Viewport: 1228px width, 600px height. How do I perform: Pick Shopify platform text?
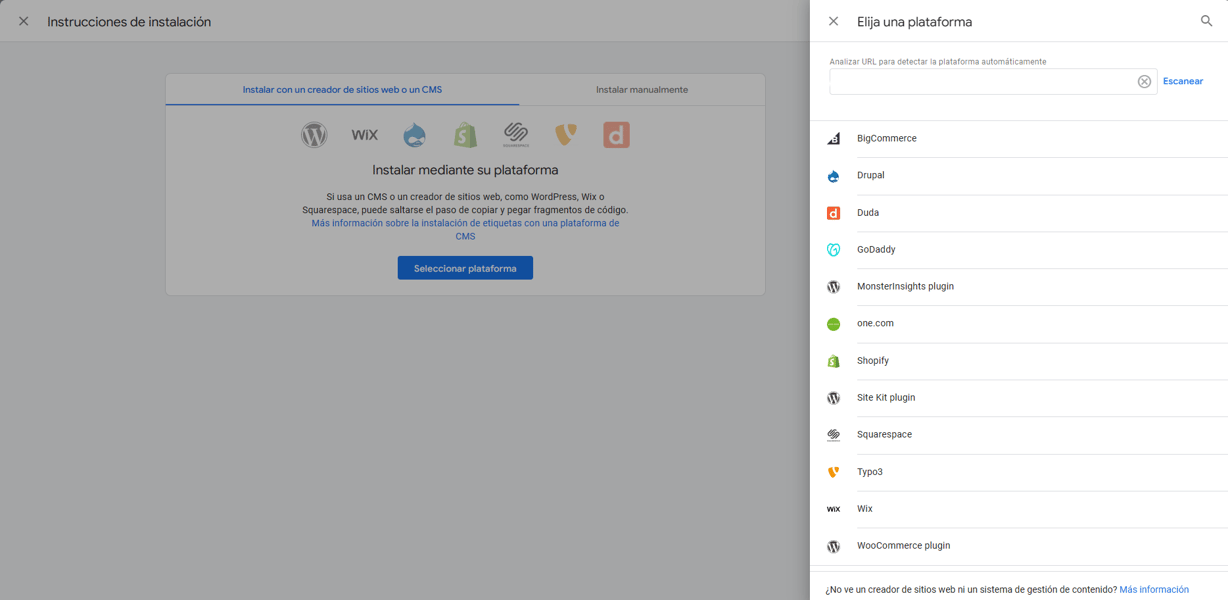coord(873,361)
